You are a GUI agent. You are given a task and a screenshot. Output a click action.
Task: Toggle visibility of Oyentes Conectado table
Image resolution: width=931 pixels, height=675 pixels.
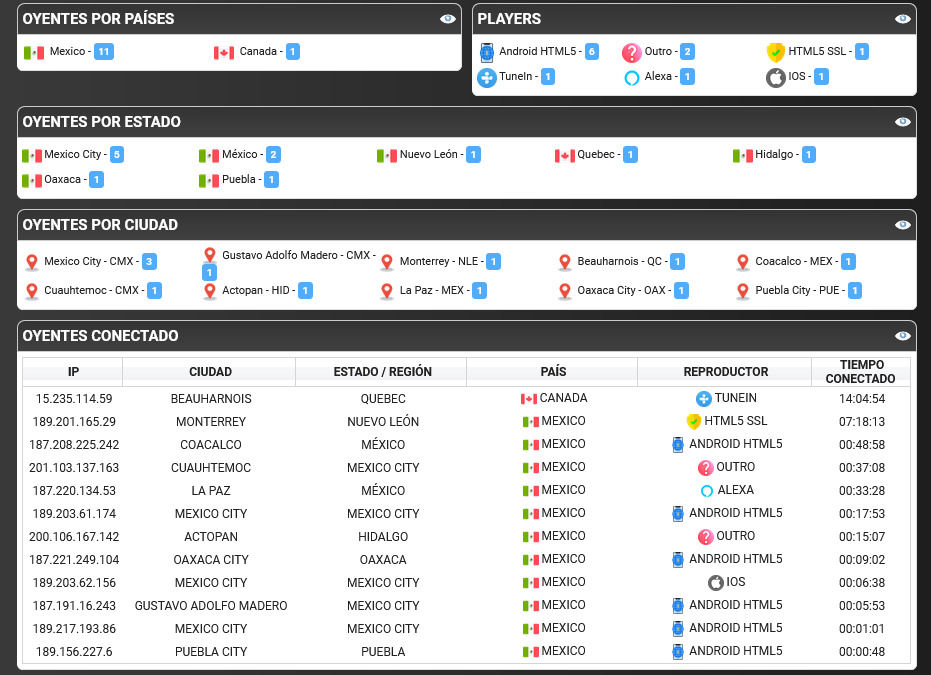click(x=902, y=336)
